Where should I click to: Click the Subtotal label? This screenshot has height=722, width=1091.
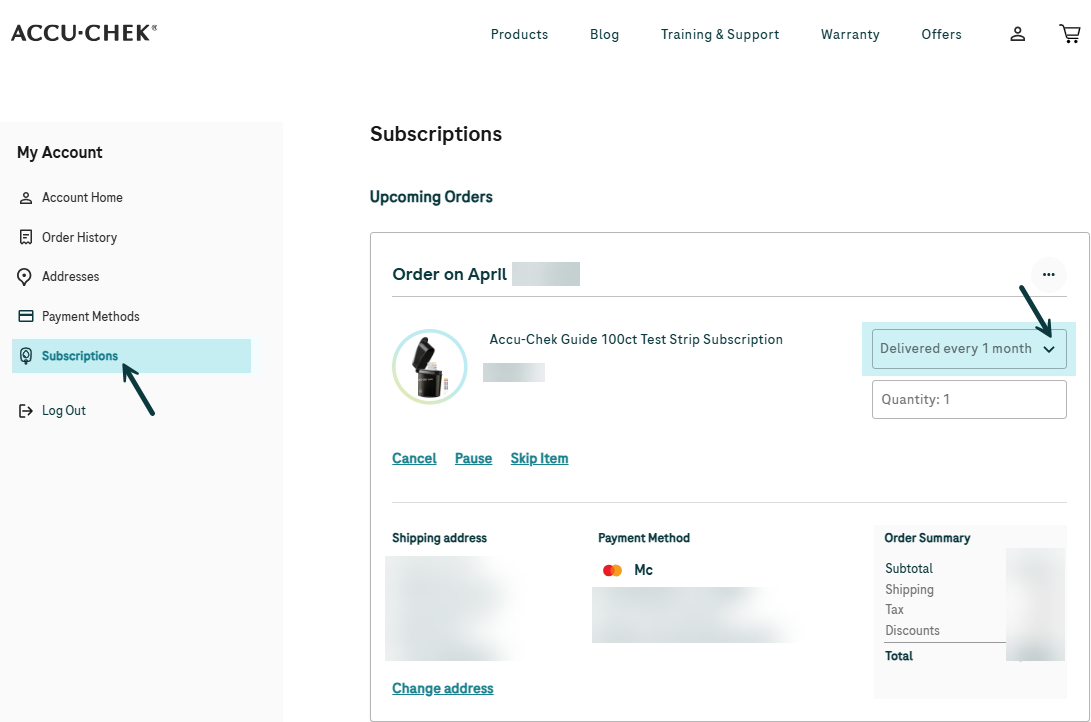click(909, 568)
